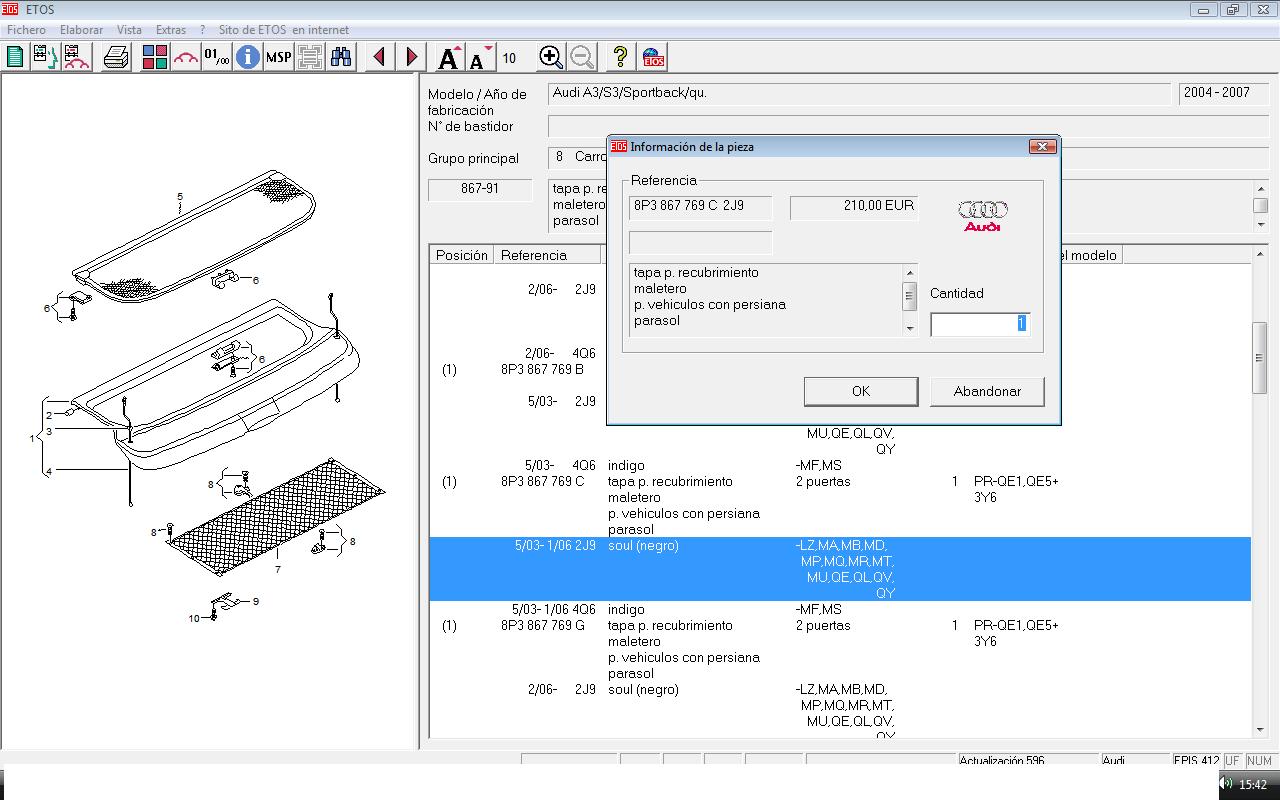Image resolution: width=1280 pixels, height=800 pixels.
Task: Click the 01/00 toolbar icon
Action: [x=216, y=57]
